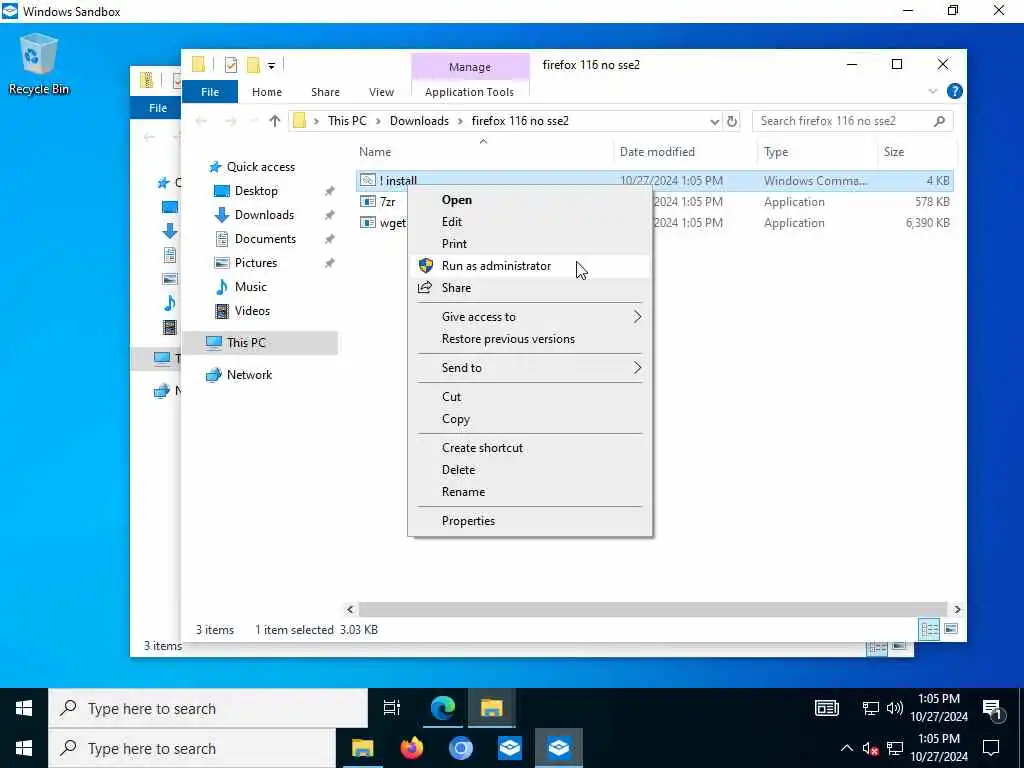Open Desktop in the navigation pane

click(x=256, y=191)
